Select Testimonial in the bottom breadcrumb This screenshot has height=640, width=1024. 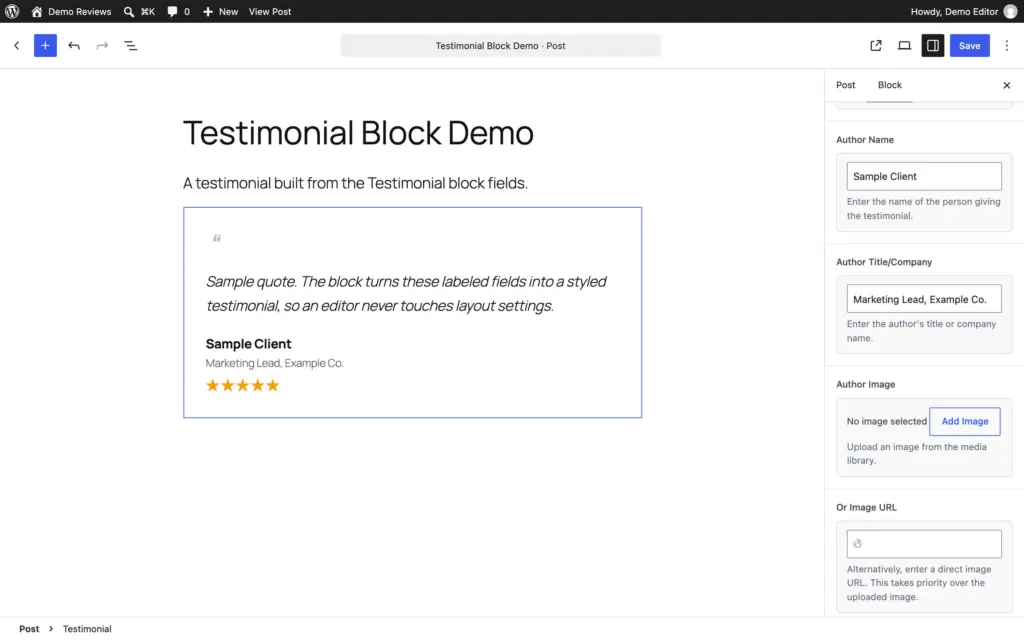point(87,629)
